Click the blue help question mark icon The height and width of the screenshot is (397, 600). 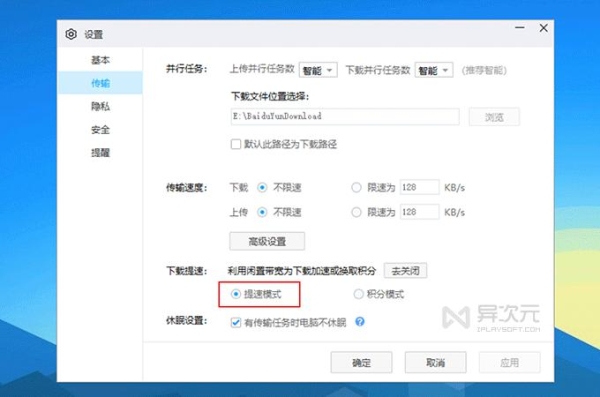[x=360, y=322]
